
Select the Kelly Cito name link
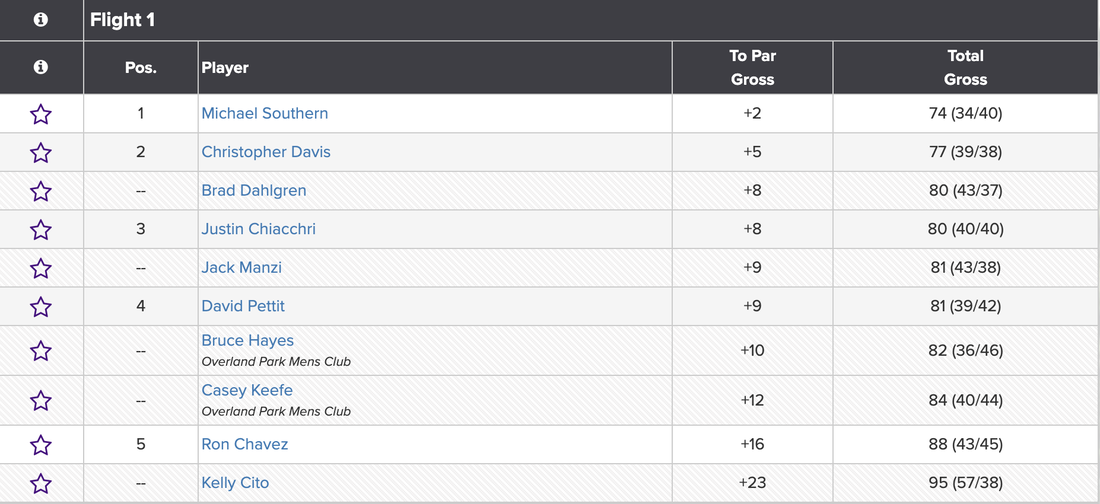[235, 483]
